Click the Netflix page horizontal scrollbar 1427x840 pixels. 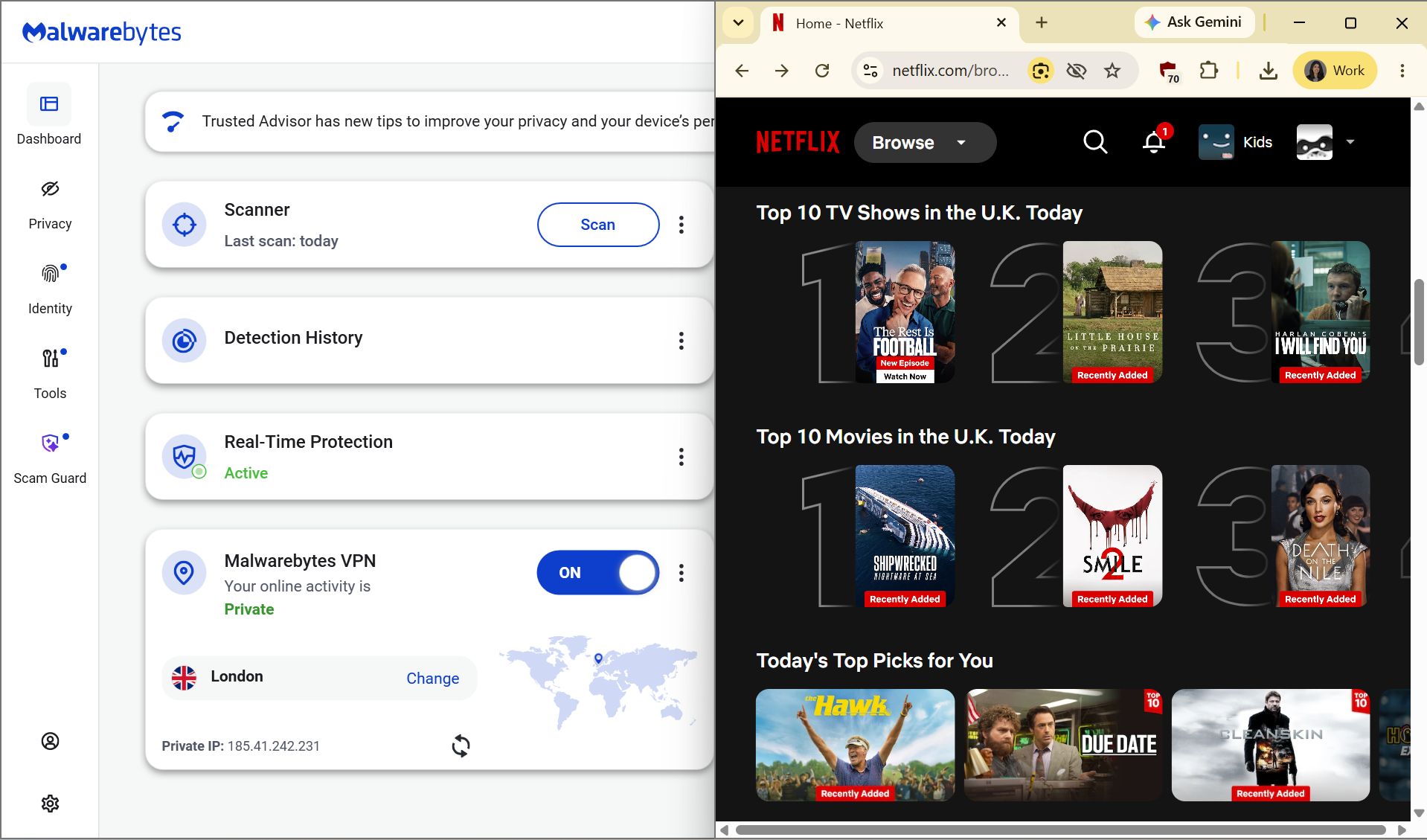1060,830
